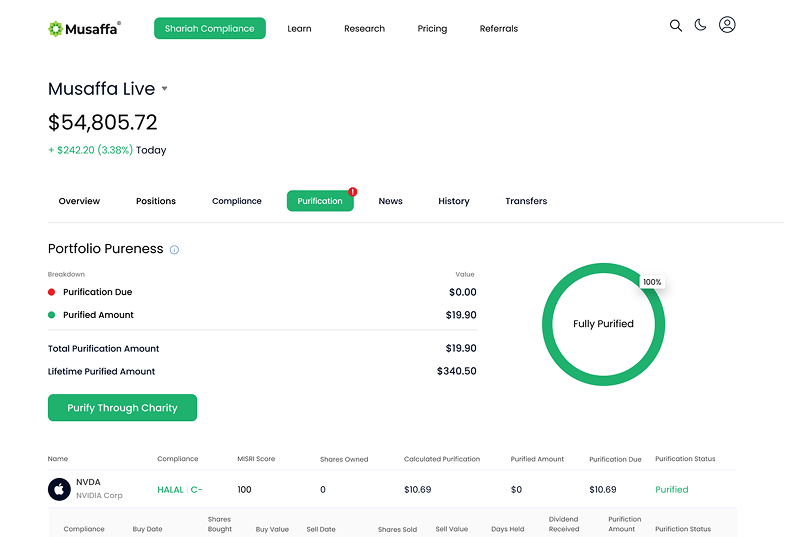Click the Fully Purified donut chart center
Image resolution: width=785 pixels, height=537 pixels.
coord(603,324)
